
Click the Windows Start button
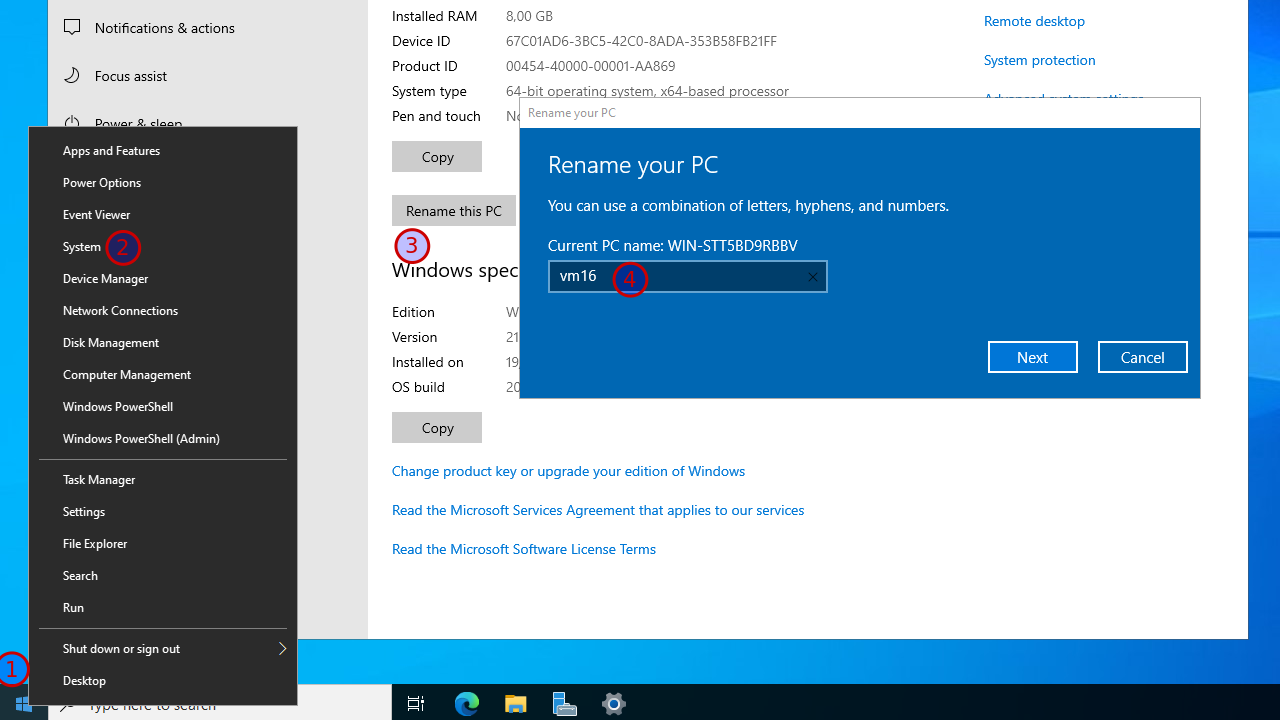[x=24, y=705]
